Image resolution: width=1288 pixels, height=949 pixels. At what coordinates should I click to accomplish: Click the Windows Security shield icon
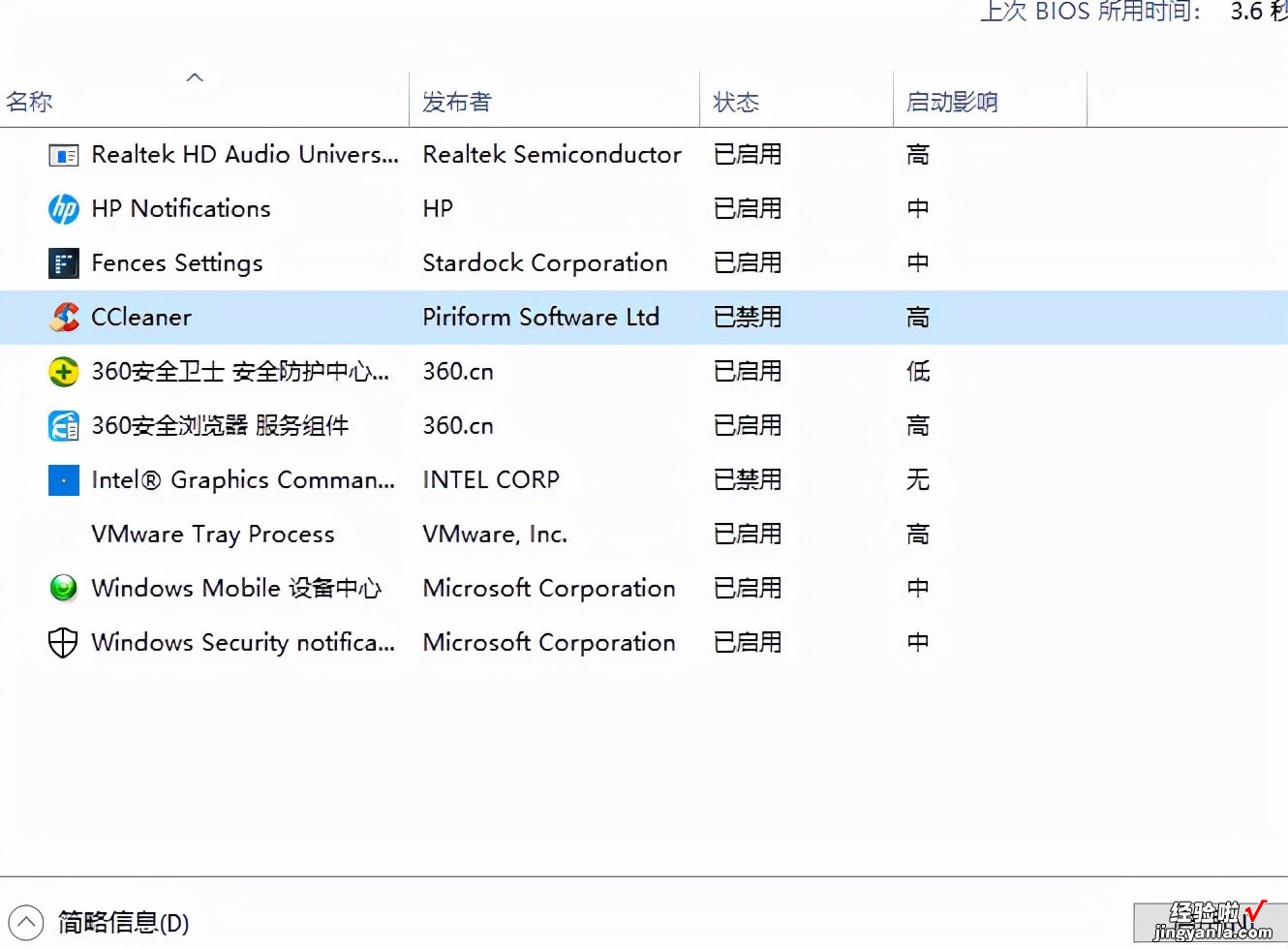coord(63,642)
